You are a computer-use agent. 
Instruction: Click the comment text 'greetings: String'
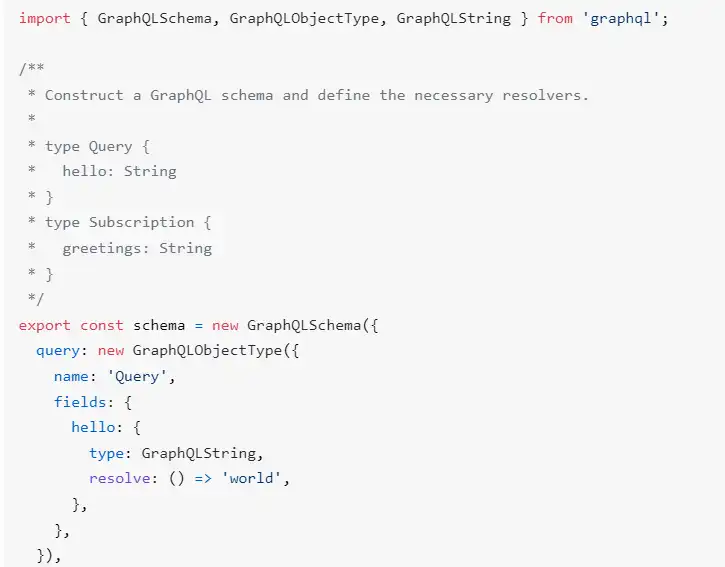[137, 248]
